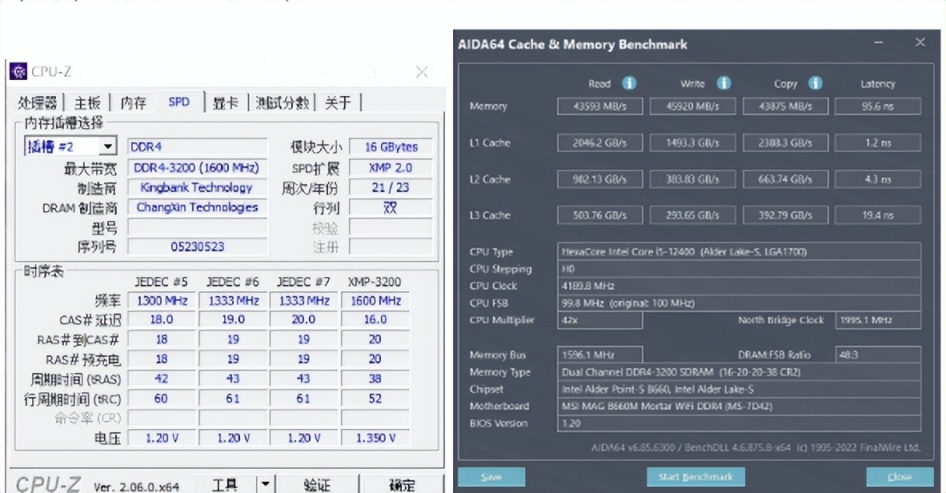946x493 pixels.
Task: Click the DDR4-3200 (1600 MHz) bandwidth field
Action: (x=197, y=168)
